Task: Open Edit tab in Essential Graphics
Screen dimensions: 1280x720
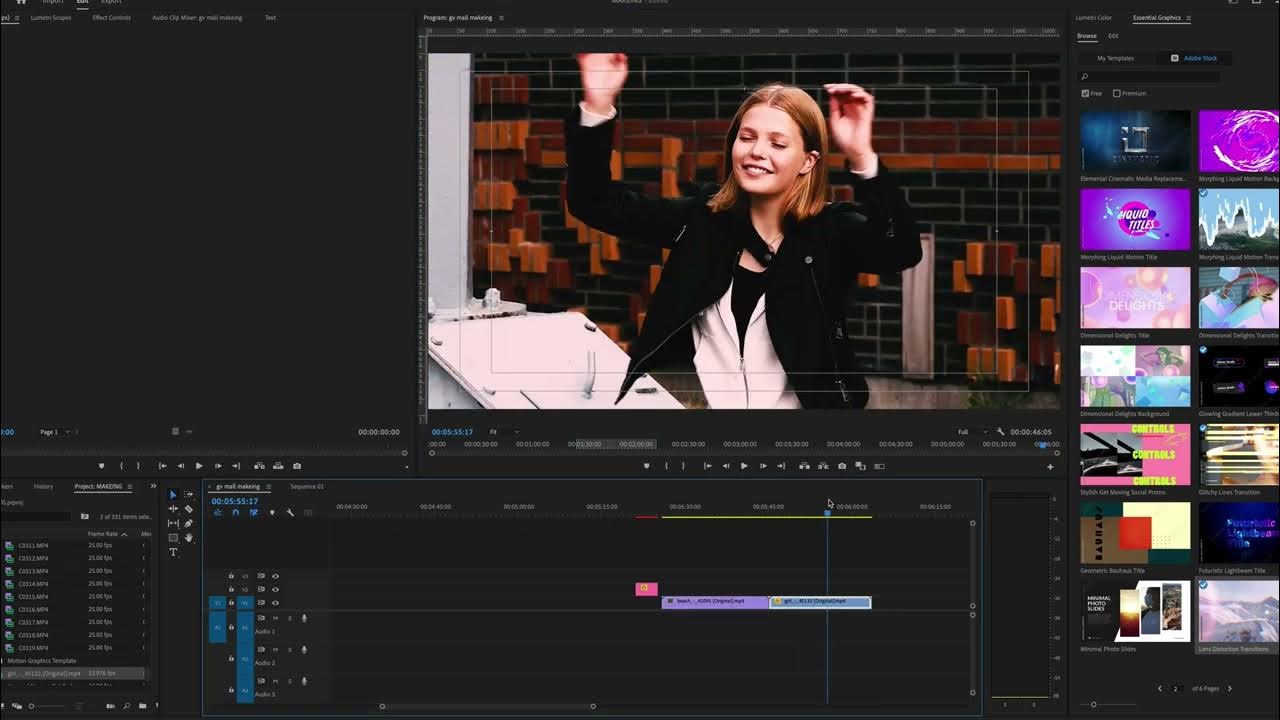Action: pos(1113,36)
